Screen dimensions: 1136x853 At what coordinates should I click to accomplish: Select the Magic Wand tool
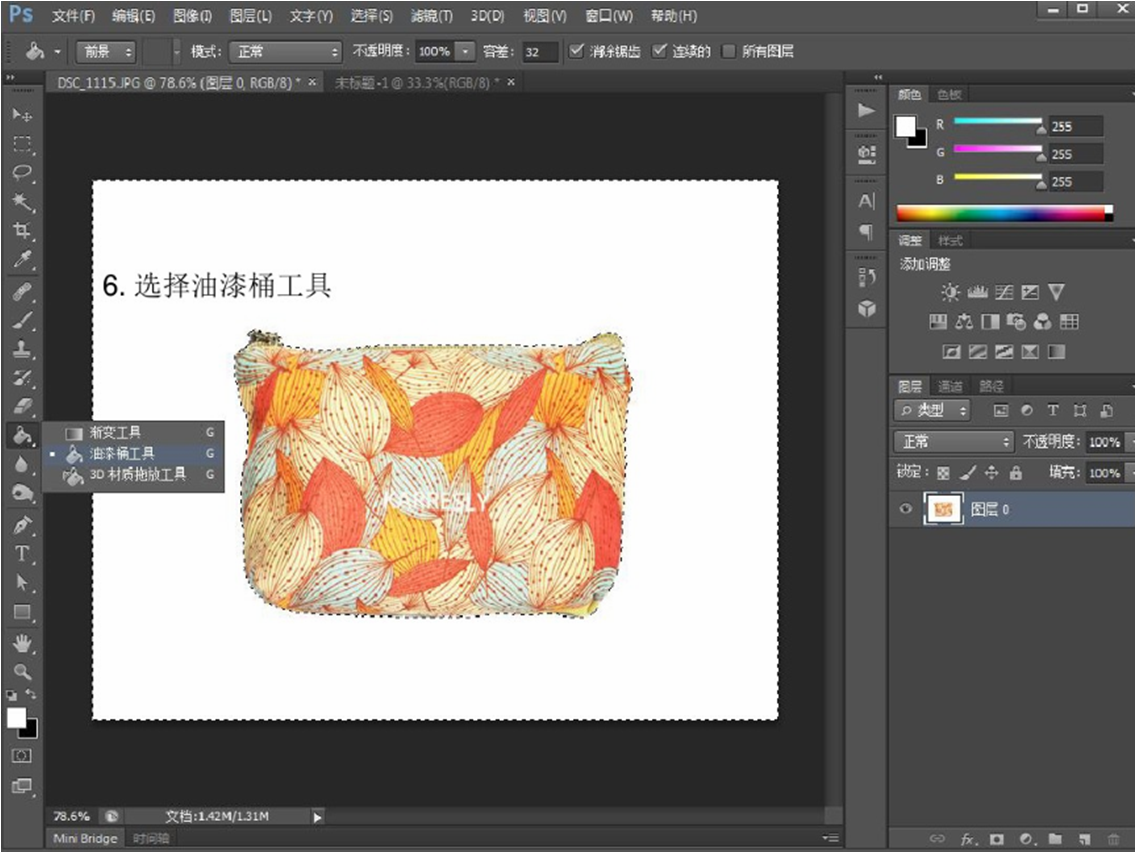tap(22, 202)
